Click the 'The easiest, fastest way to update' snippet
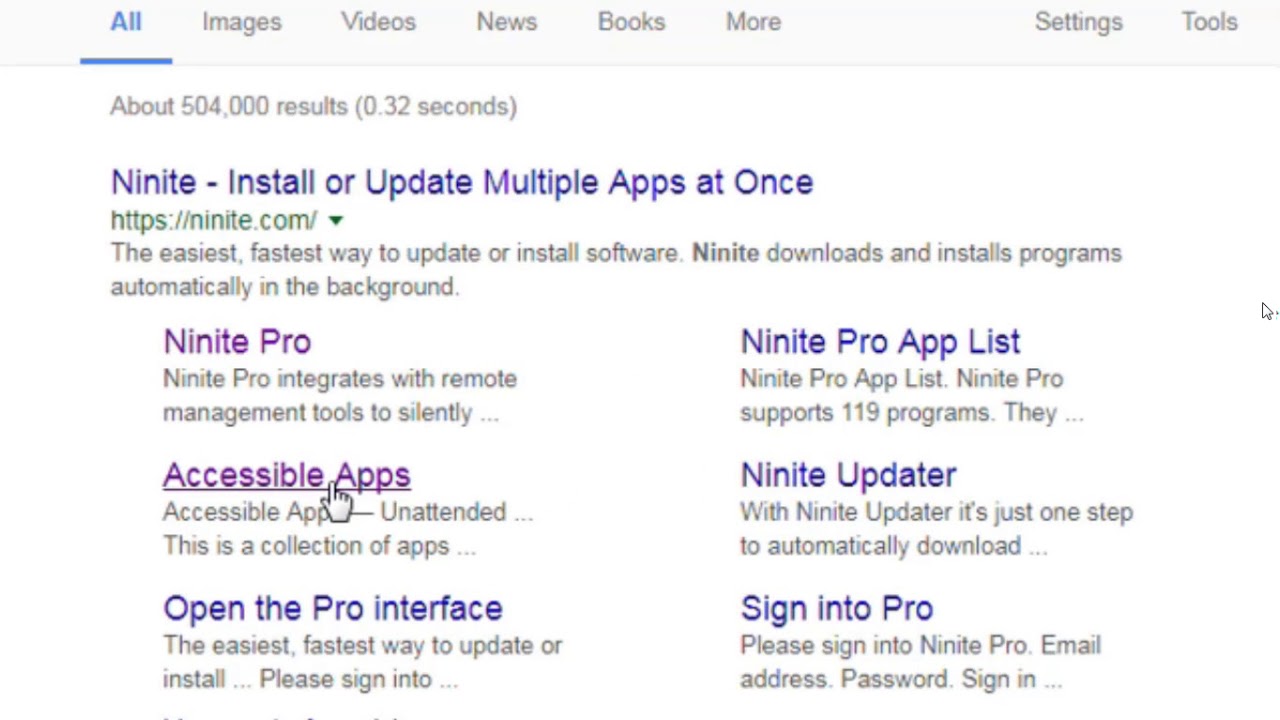This screenshot has width=1280, height=720. pos(616,270)
